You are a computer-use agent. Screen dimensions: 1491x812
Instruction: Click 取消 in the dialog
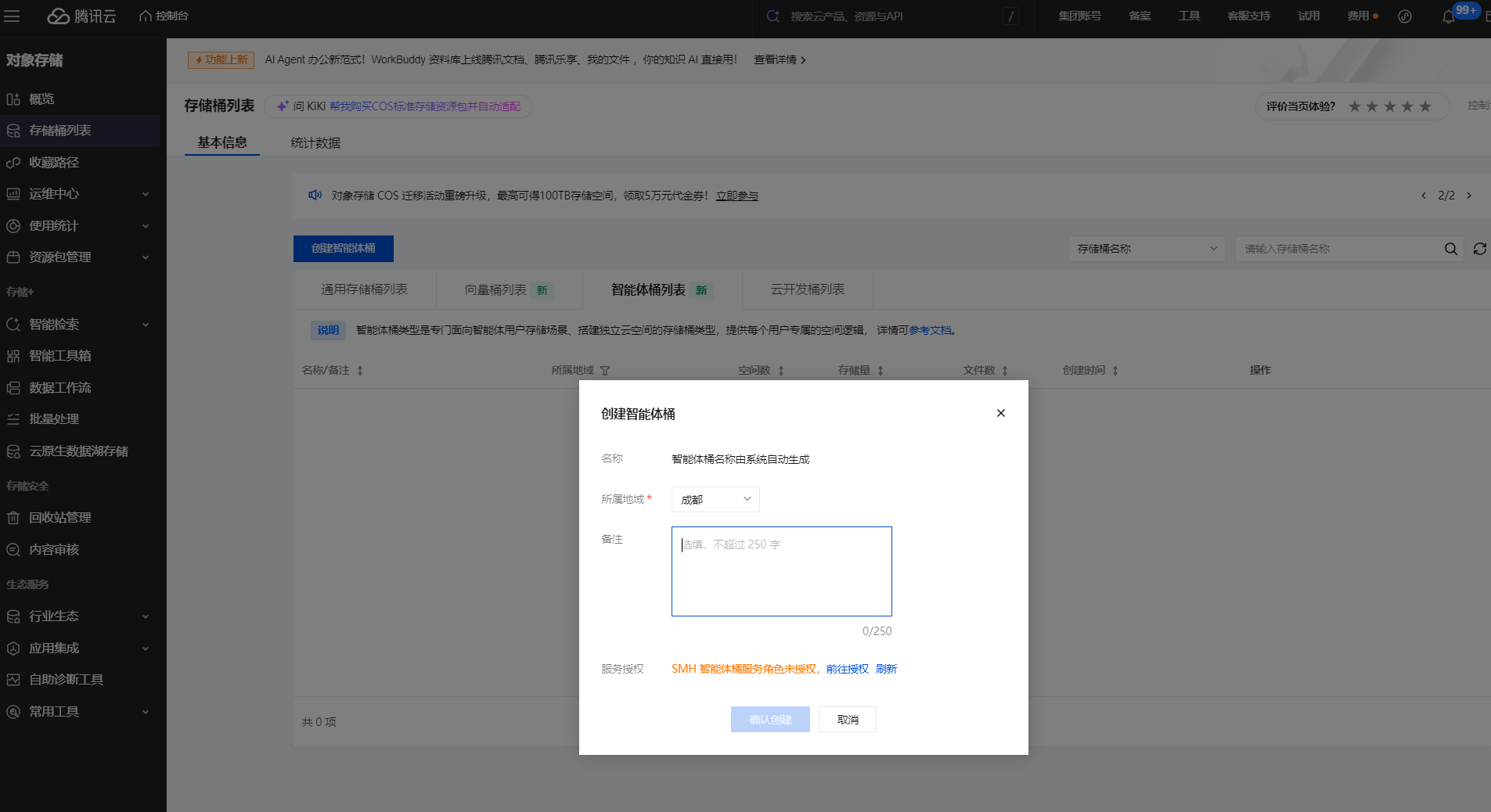click(x=848, y=720)
